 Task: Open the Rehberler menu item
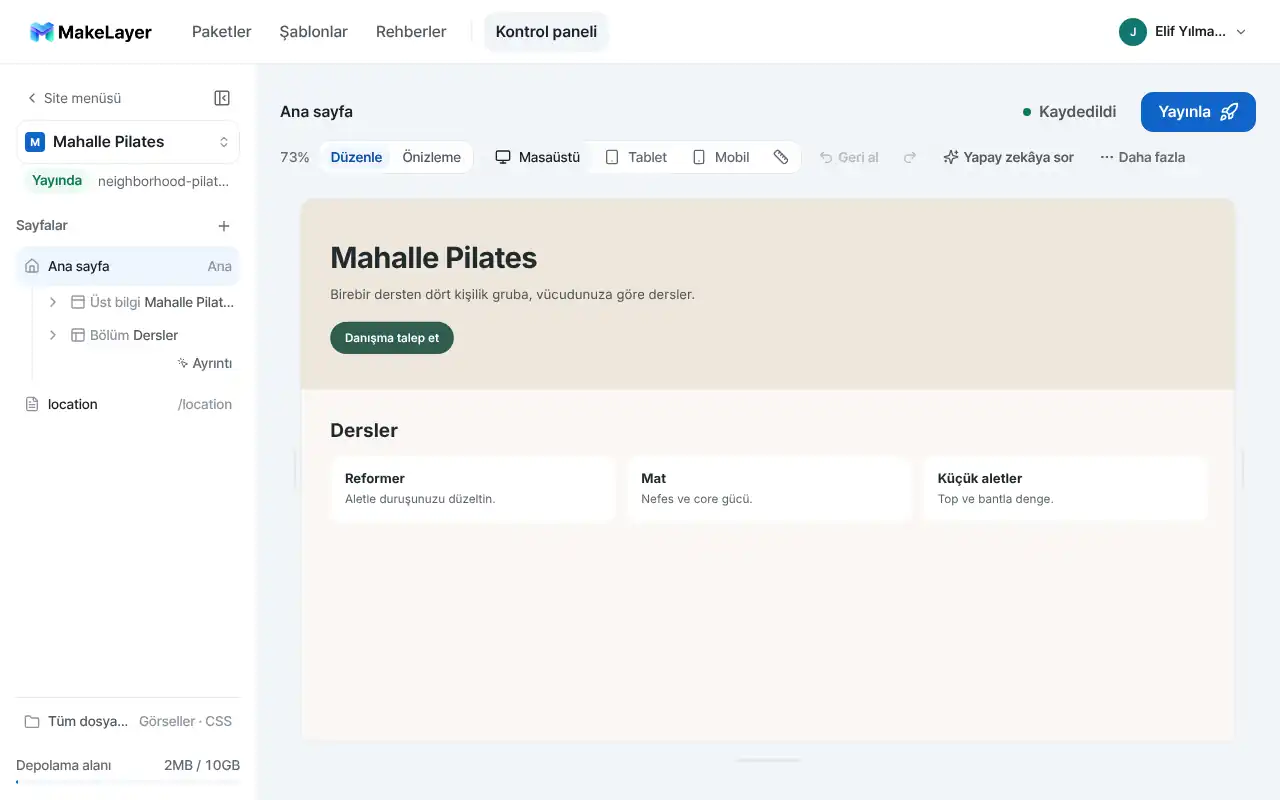click(x=411, y=32)
